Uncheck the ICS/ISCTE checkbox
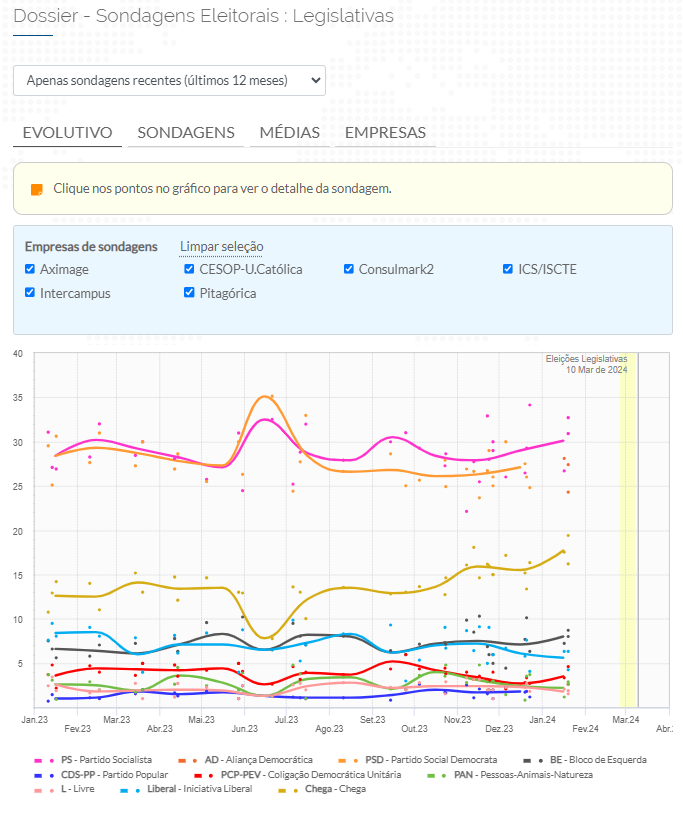Viewport: 683px width, 815px height. [509, 269]
